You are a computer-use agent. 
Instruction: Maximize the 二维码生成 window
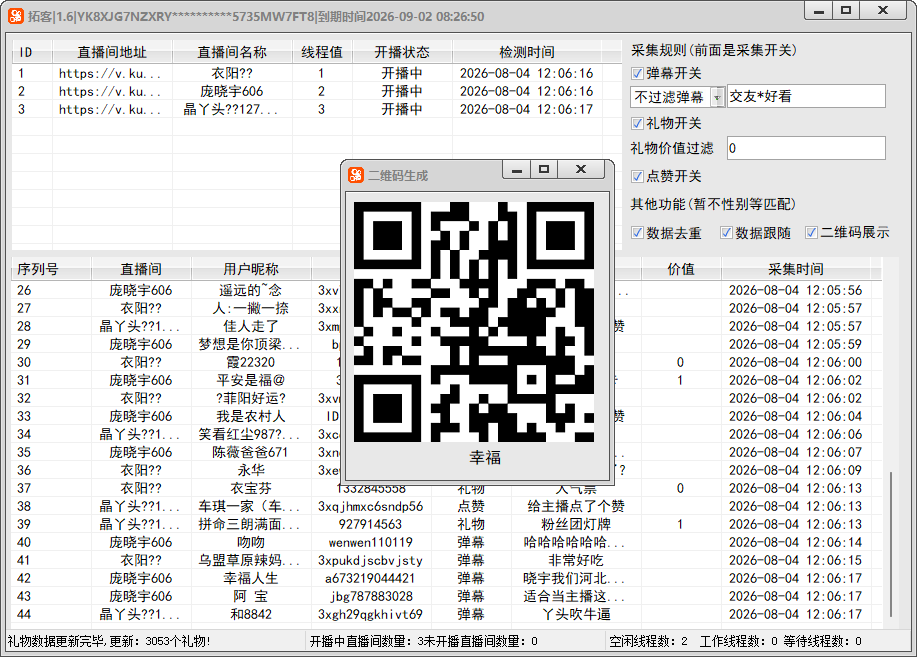pyautogui.click(x=544, y=170)
